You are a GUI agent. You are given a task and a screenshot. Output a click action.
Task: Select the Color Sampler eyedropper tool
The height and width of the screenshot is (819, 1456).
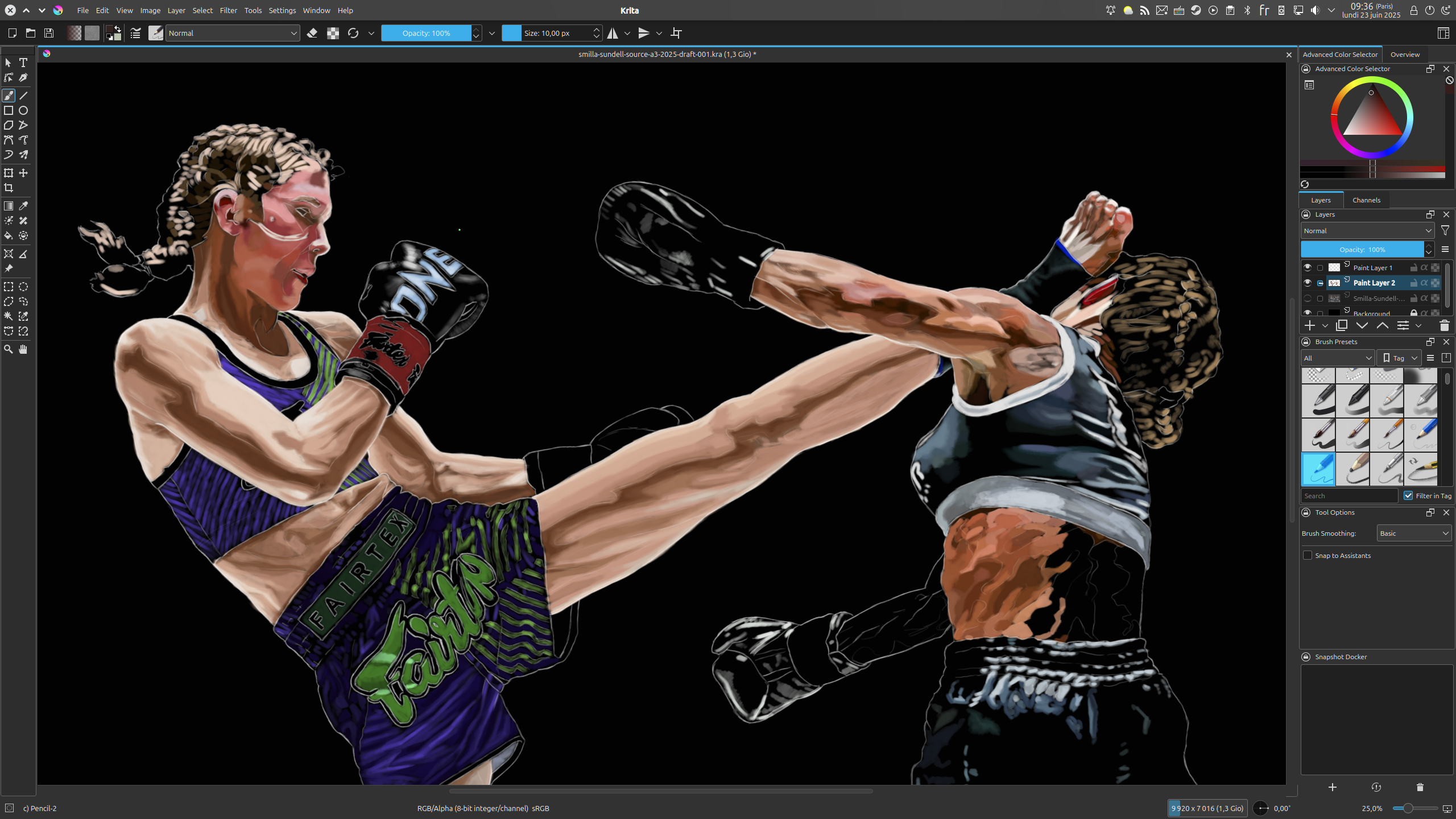point(23,206)
